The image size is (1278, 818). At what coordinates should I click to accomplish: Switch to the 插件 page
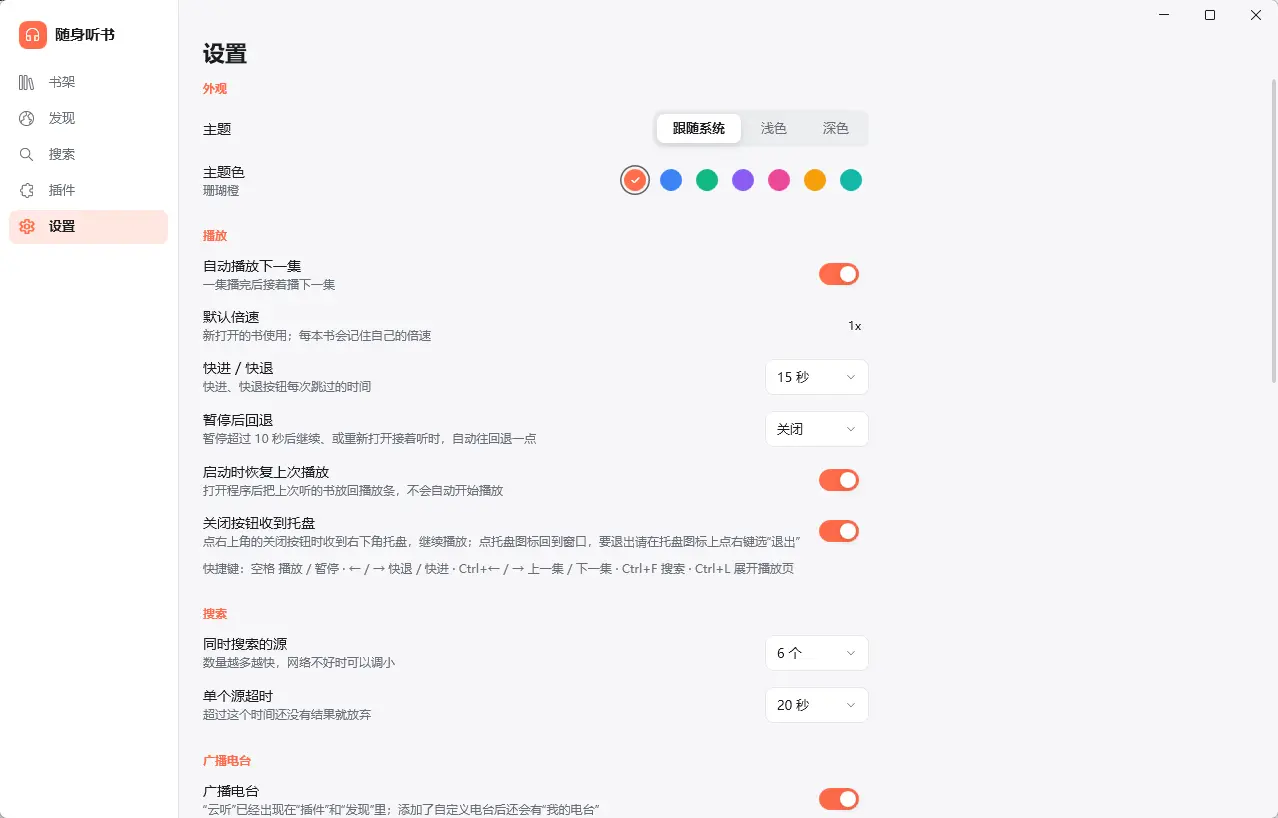coord(88,190)
